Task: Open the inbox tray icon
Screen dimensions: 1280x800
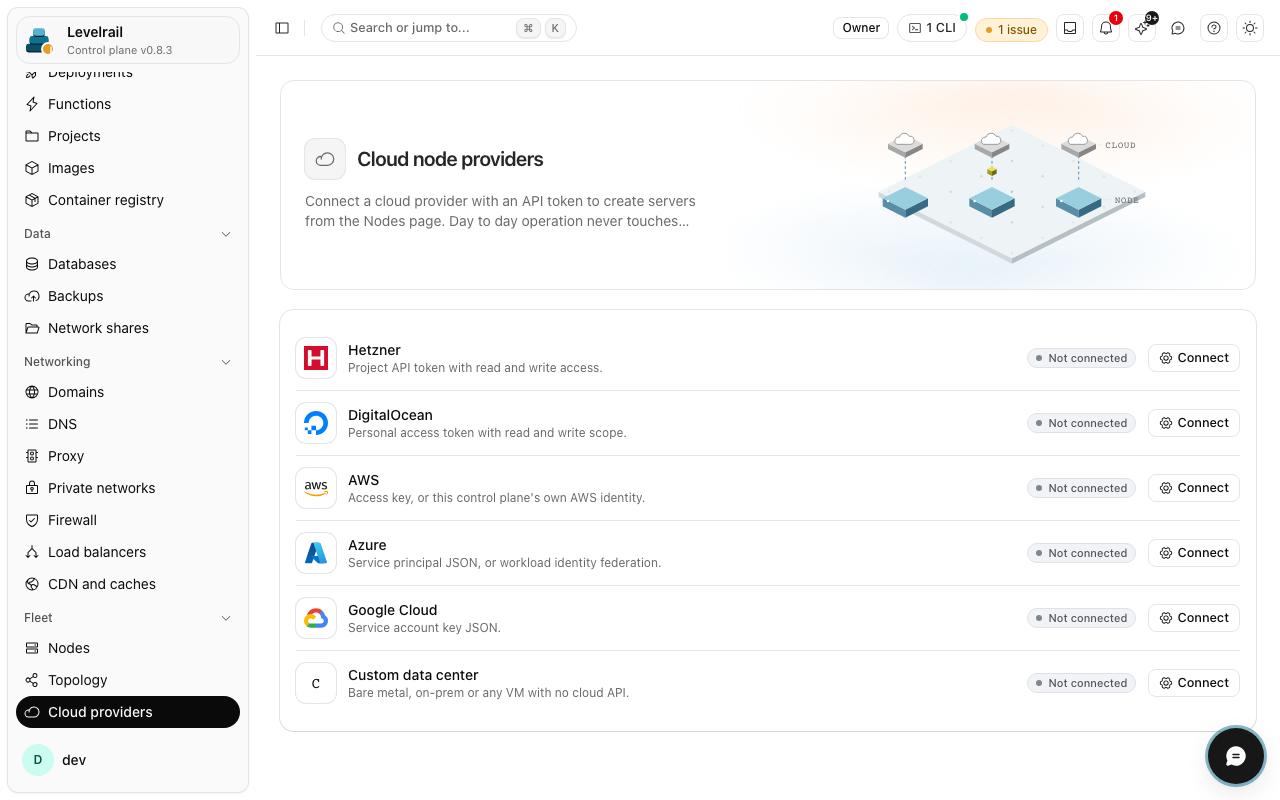Action: point(1070,28)
